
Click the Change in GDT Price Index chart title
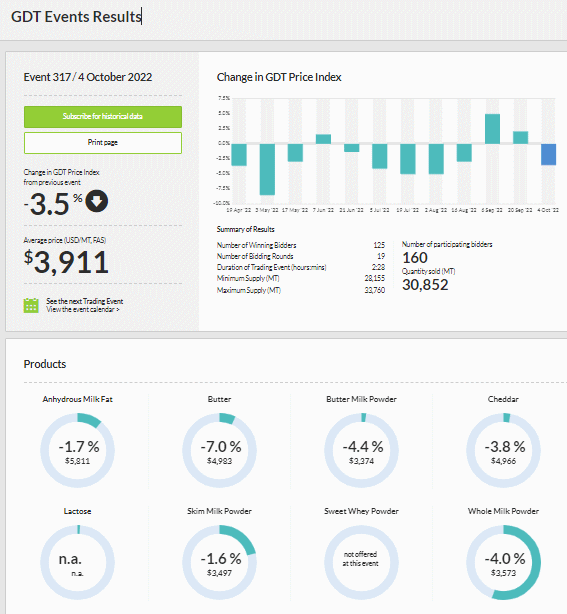(x=279, y=77)
